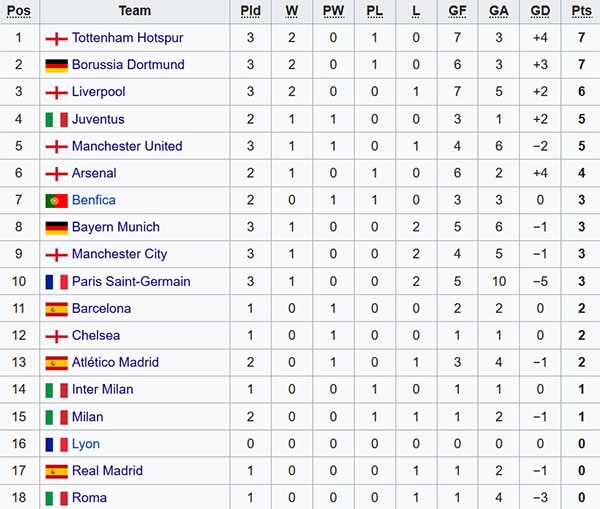Open the Atlético Madrid team link
The height and width of the screenshot is (509, 600).
coord(116,363)
